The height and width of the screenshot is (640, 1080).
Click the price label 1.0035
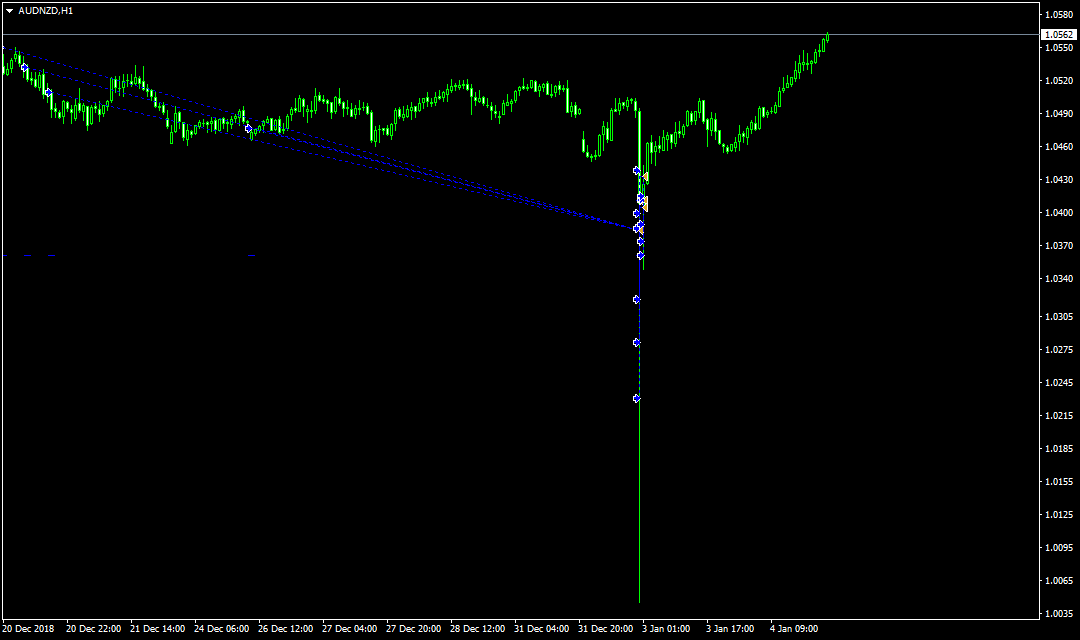1059,614
